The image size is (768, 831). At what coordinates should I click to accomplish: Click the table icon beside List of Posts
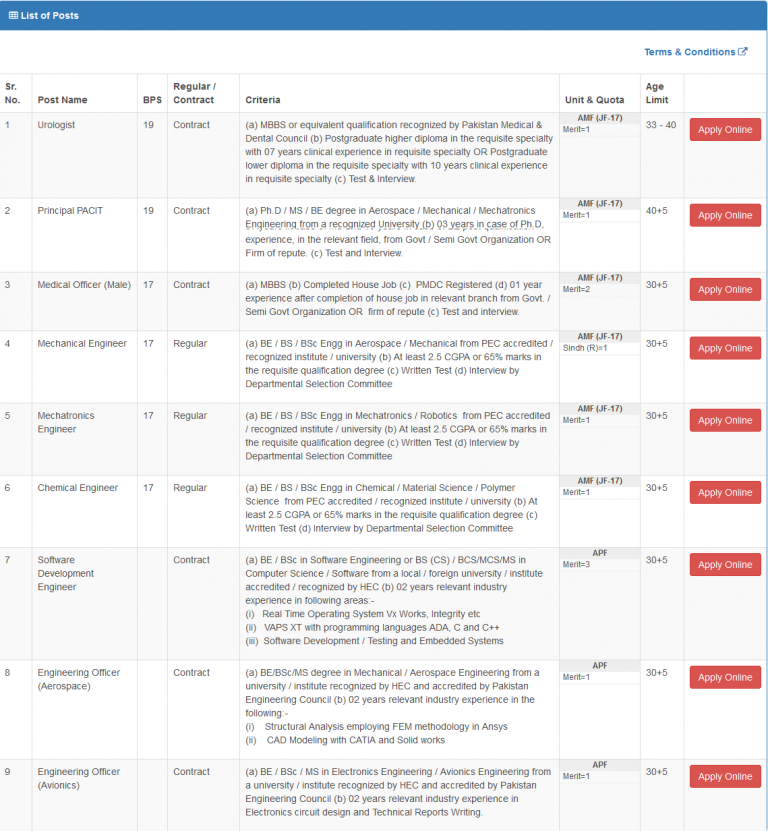coord(13,16)
